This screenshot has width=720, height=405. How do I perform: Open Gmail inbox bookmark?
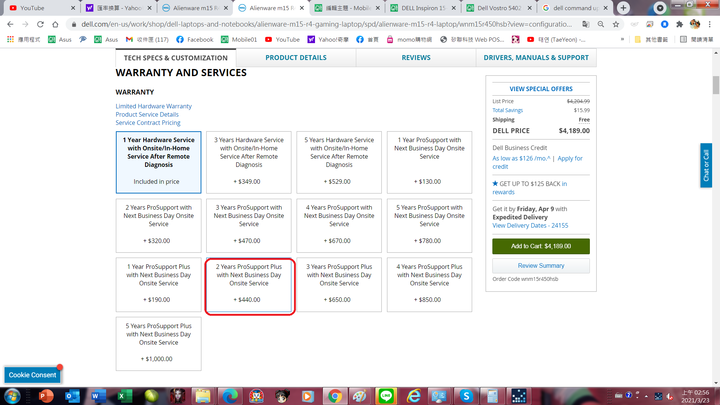click(x=147, y=39)
